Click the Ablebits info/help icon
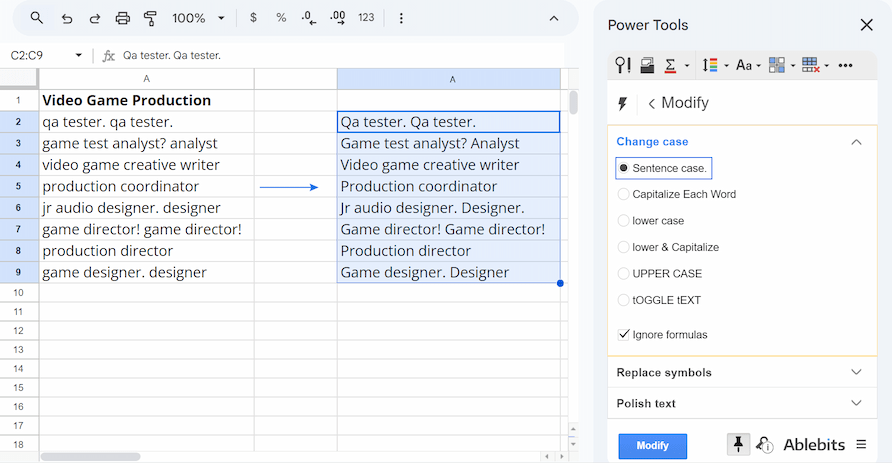 coord(765,445)
